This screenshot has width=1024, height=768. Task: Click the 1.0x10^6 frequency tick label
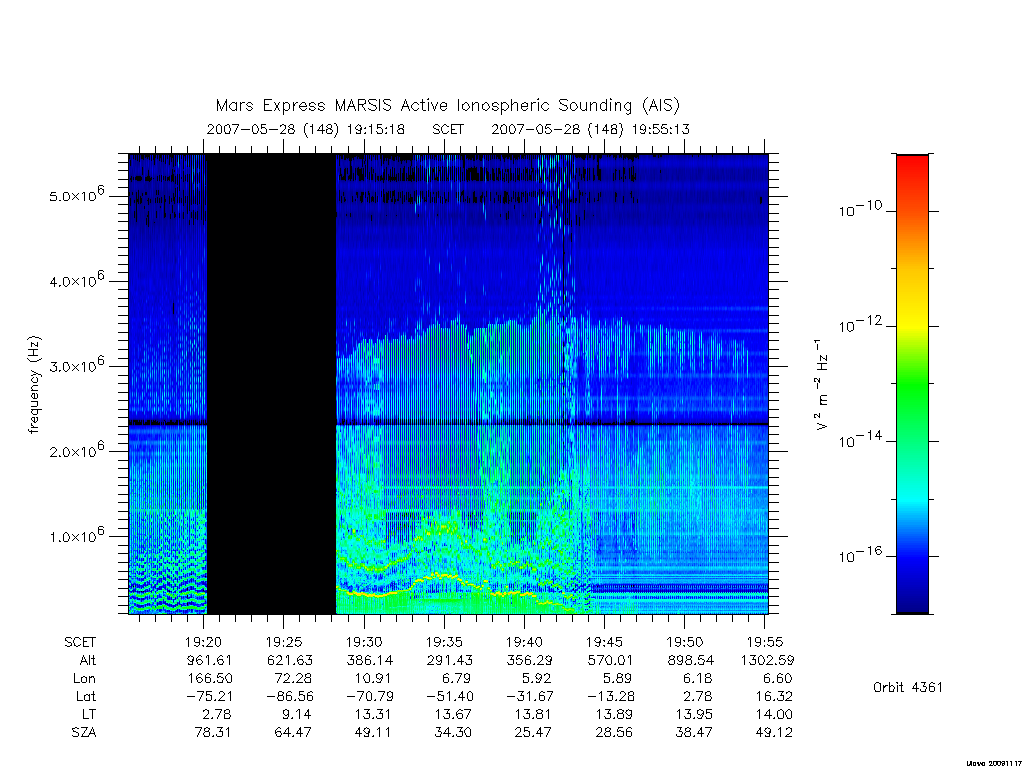tap(77, 534)
